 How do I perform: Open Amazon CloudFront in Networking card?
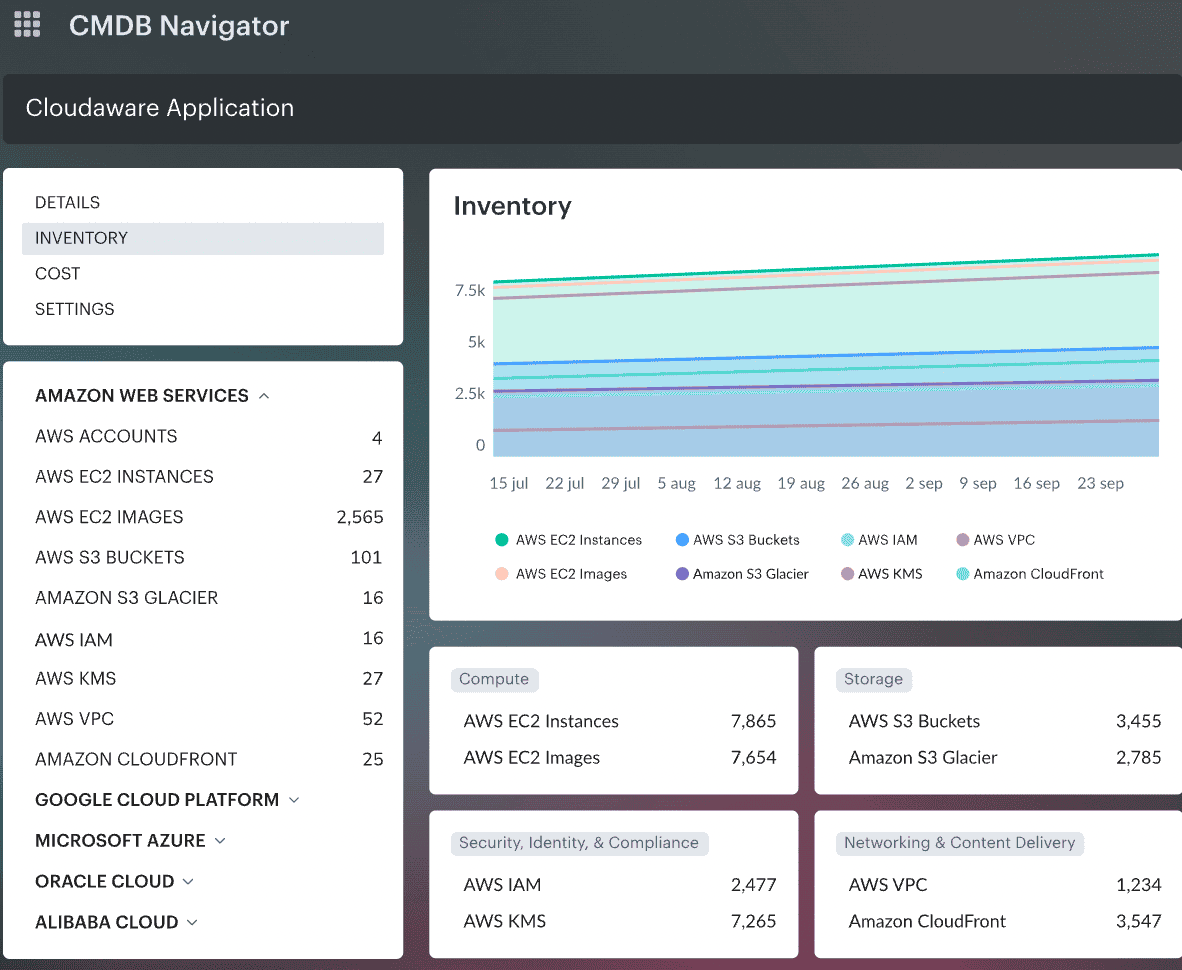pyautogui.click(x=927, y=921)
